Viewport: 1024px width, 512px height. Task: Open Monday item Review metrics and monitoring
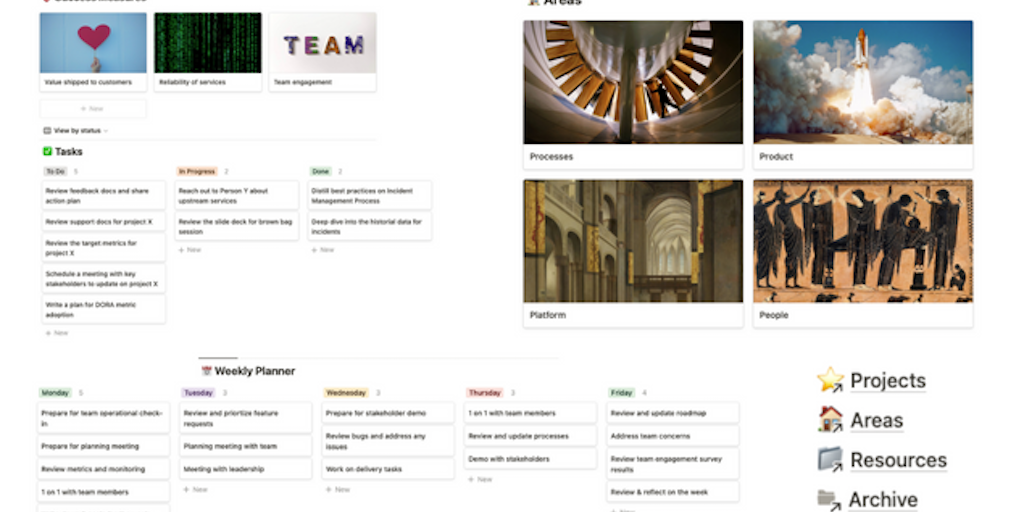click(104, 470)
